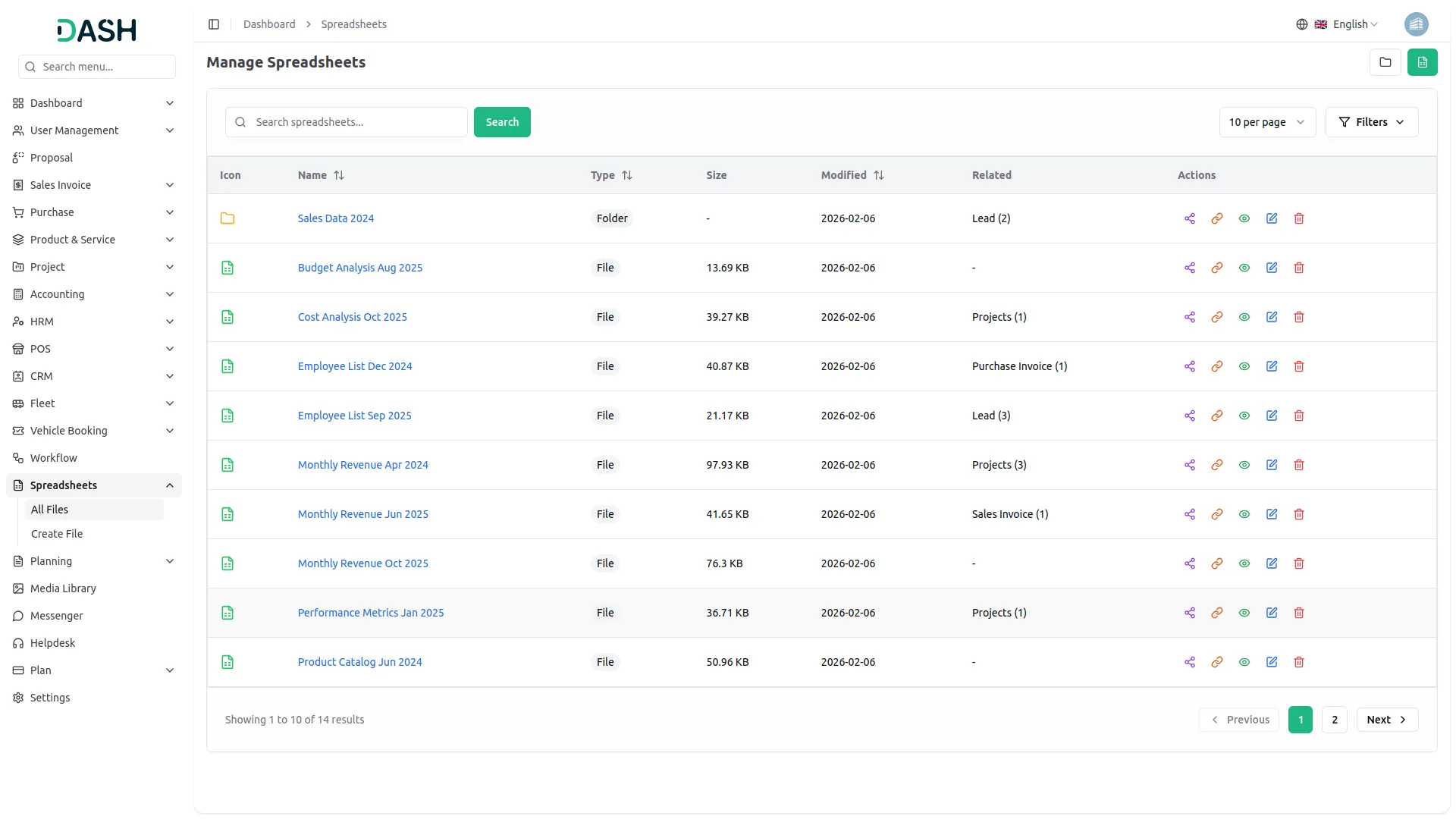Click the new folder icon button
The image size is (1456, 819).
pos(1385,62)
